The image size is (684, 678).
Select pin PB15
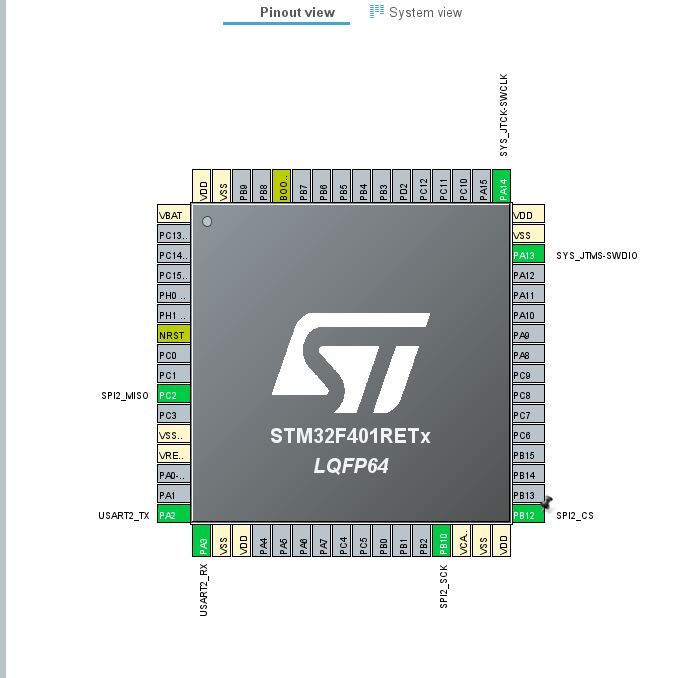click(528, 455)
